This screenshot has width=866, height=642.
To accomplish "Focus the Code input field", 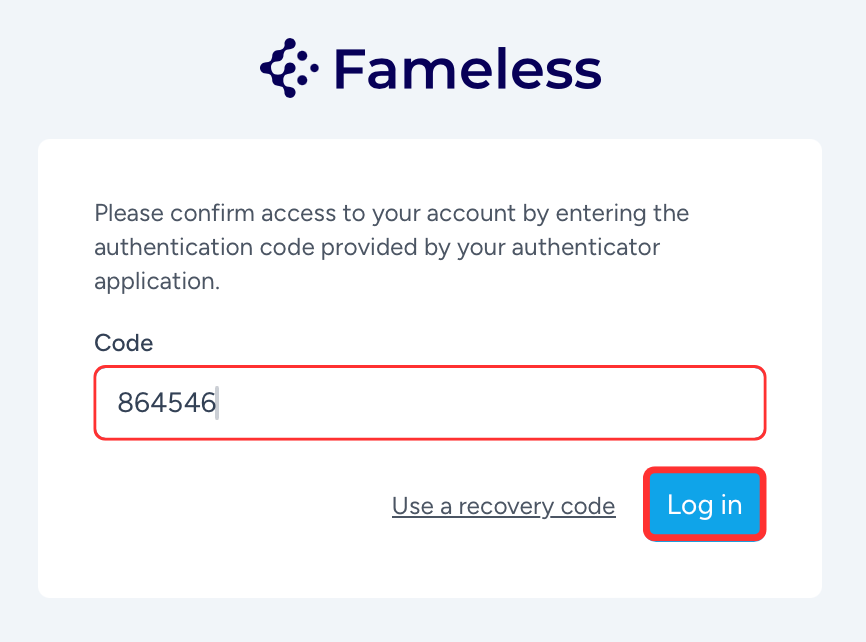I will [x=430, y=403].
